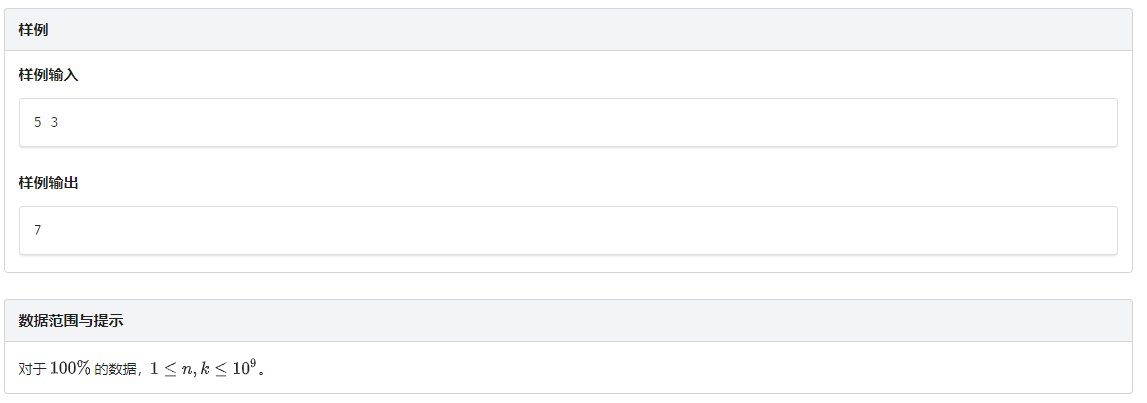The width and height of the screenshot is (1147, 403).
Task: Click the 样例 section header
Action: tap(34, 30)
